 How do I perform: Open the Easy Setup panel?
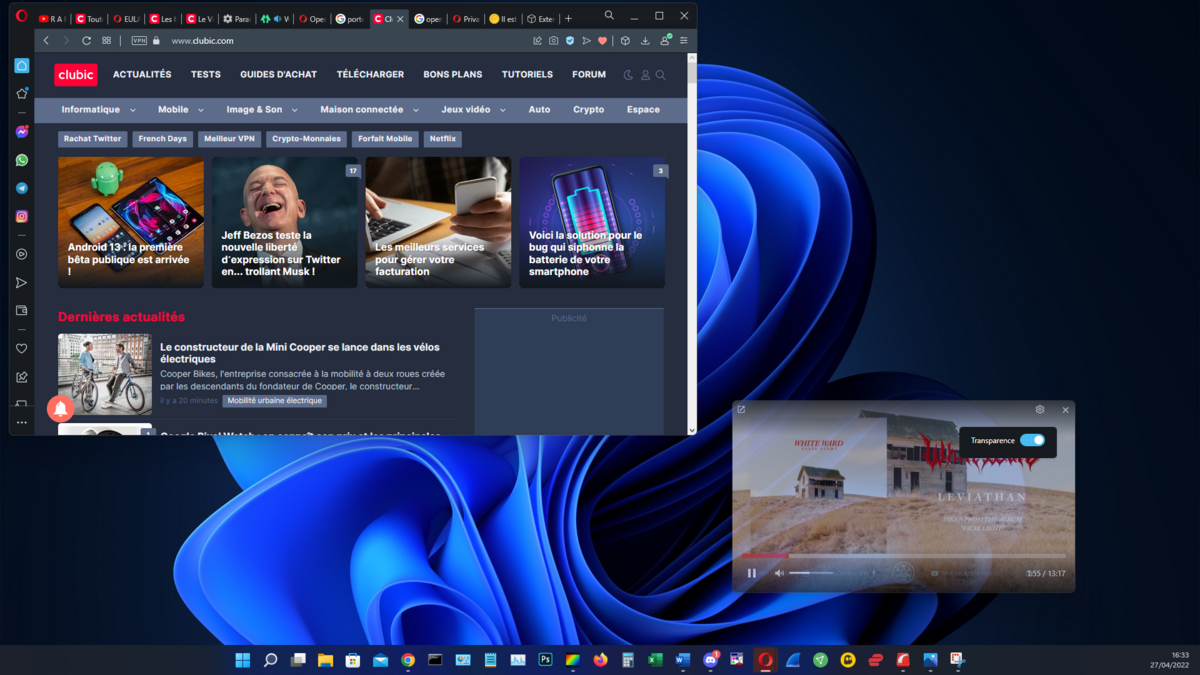click(684, 41)
